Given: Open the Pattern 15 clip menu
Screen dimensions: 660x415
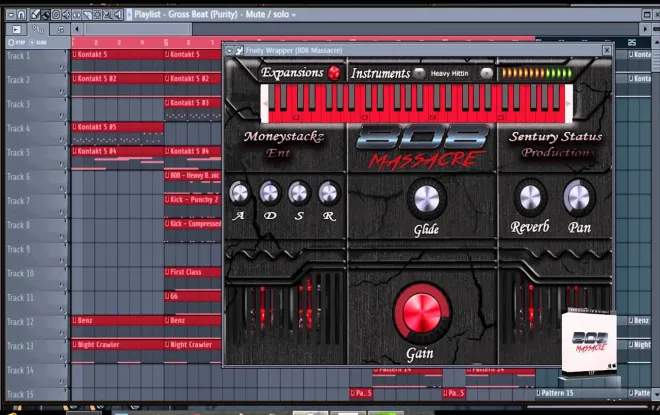Looking at the screenshot, I should 539,393.
